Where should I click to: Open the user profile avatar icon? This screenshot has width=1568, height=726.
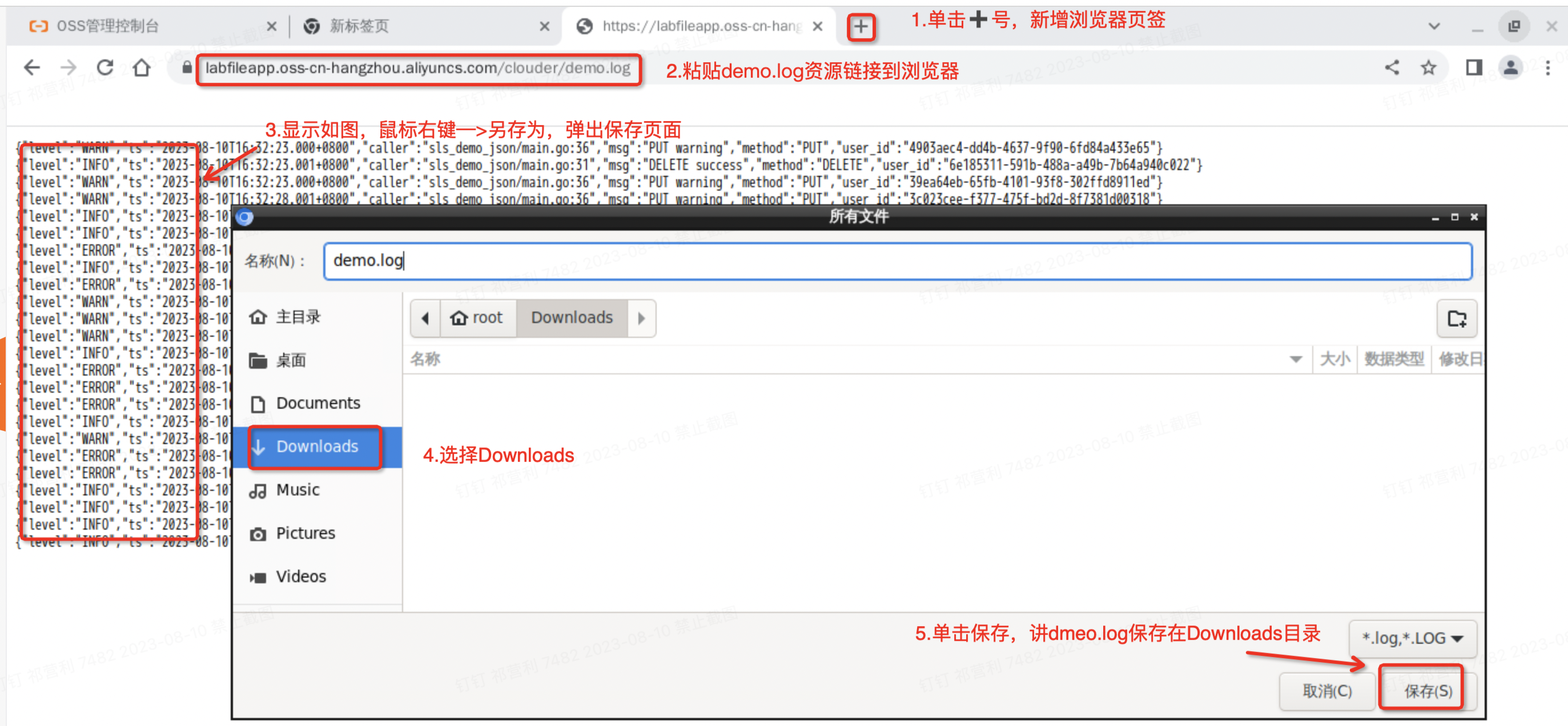coord(1510,67)
